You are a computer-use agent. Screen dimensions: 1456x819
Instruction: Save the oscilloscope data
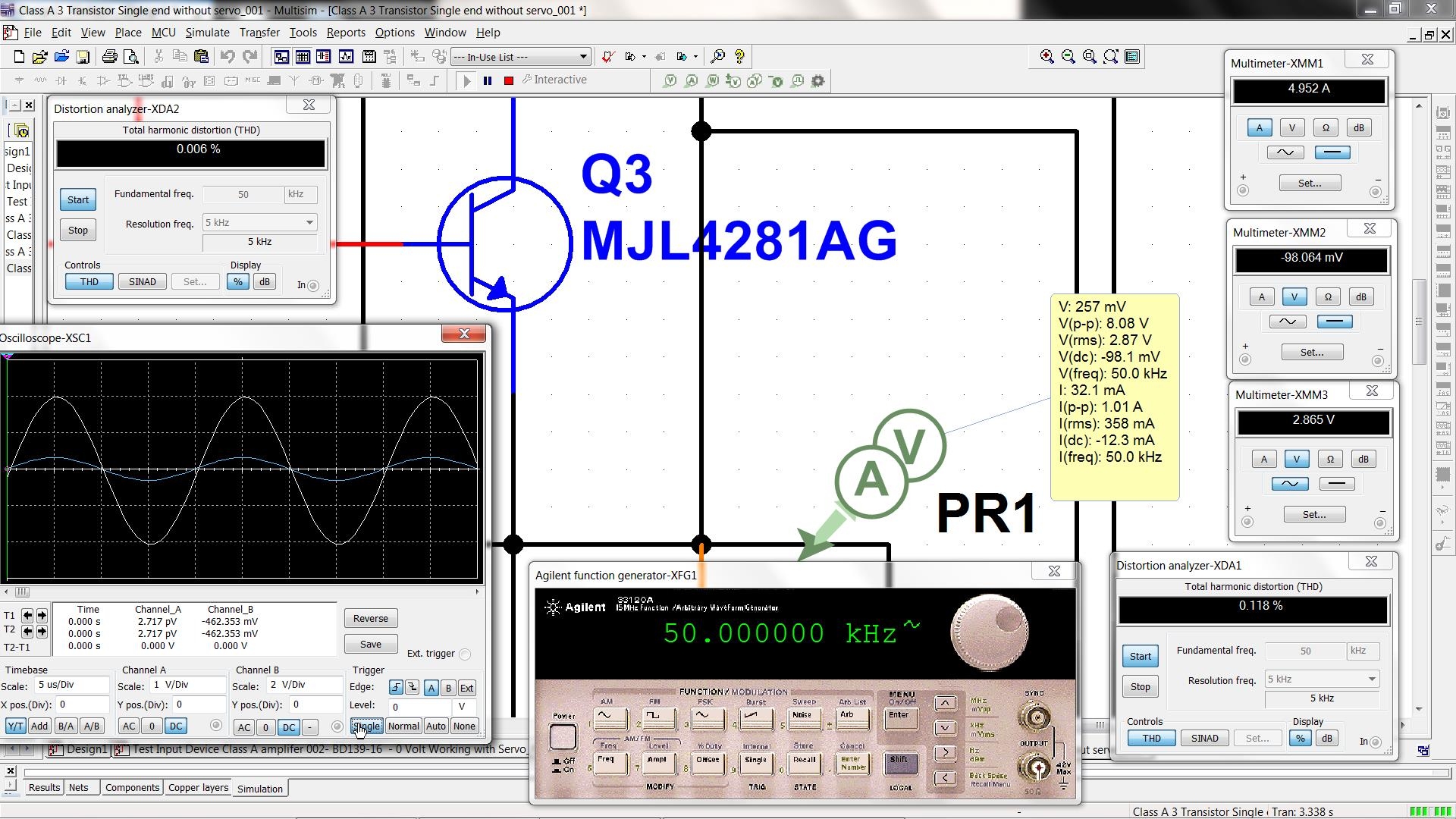(370, 645)
